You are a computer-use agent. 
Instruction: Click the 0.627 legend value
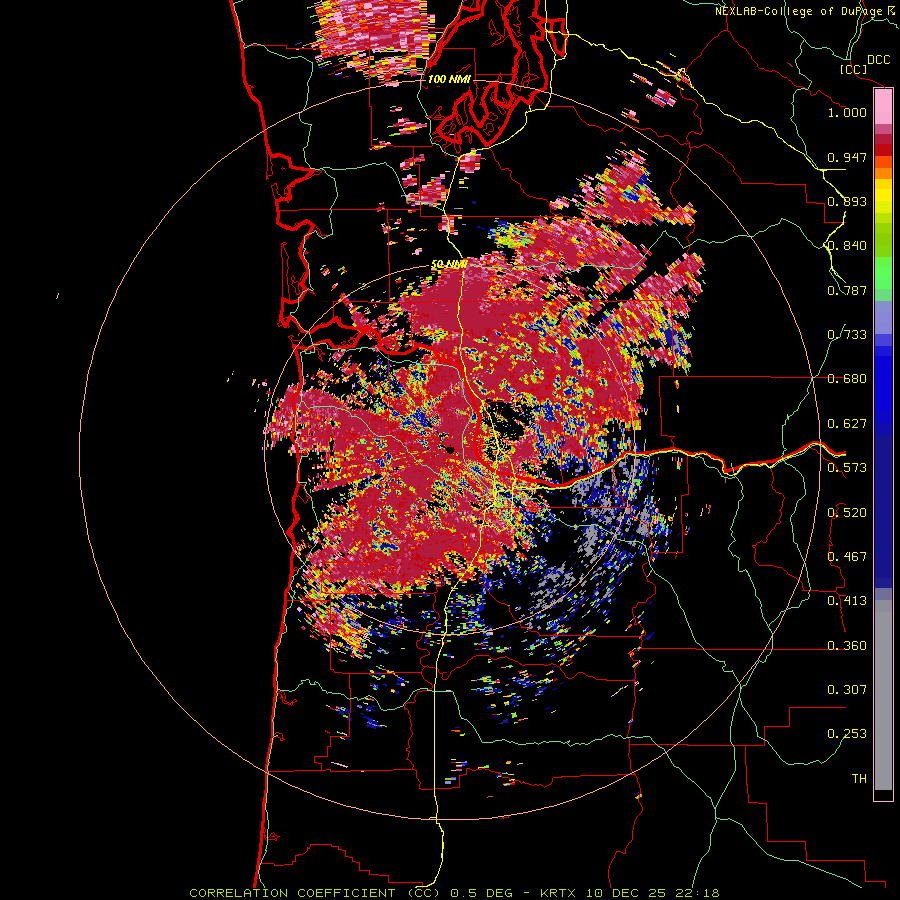[847, 424]
